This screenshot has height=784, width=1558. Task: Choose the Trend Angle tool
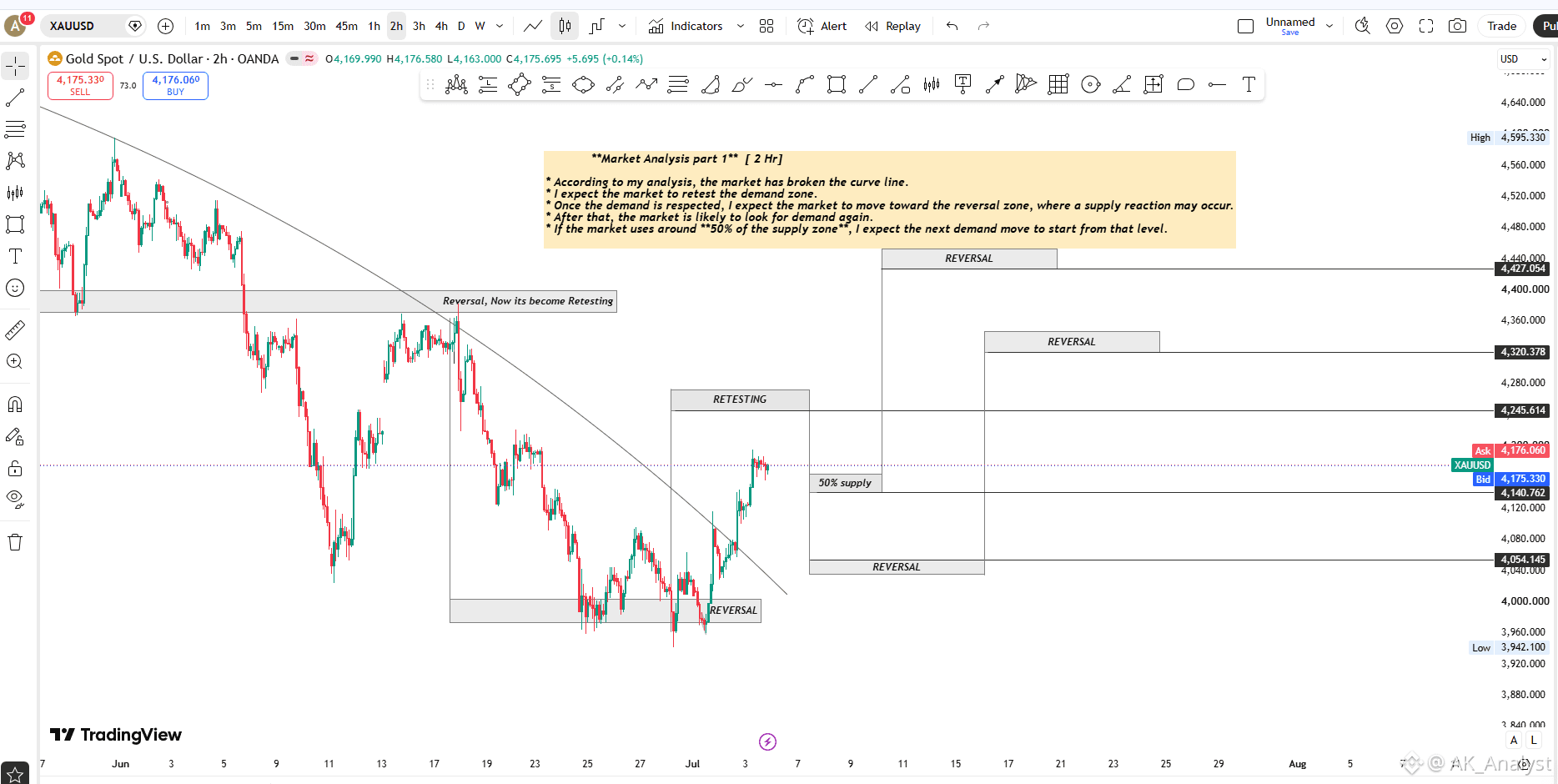(1122, 84)
